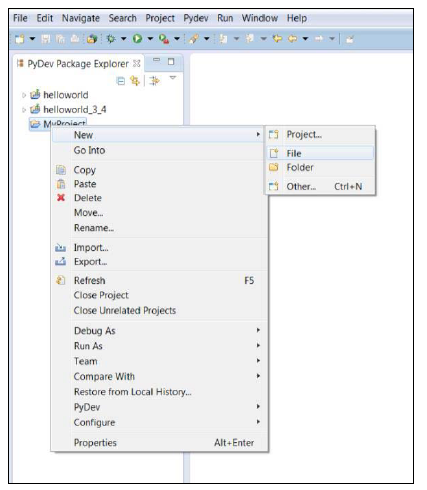This screenshot has height=490, width=427.
Task: Select File in the New submenu
Action: [x=320, y=153]
